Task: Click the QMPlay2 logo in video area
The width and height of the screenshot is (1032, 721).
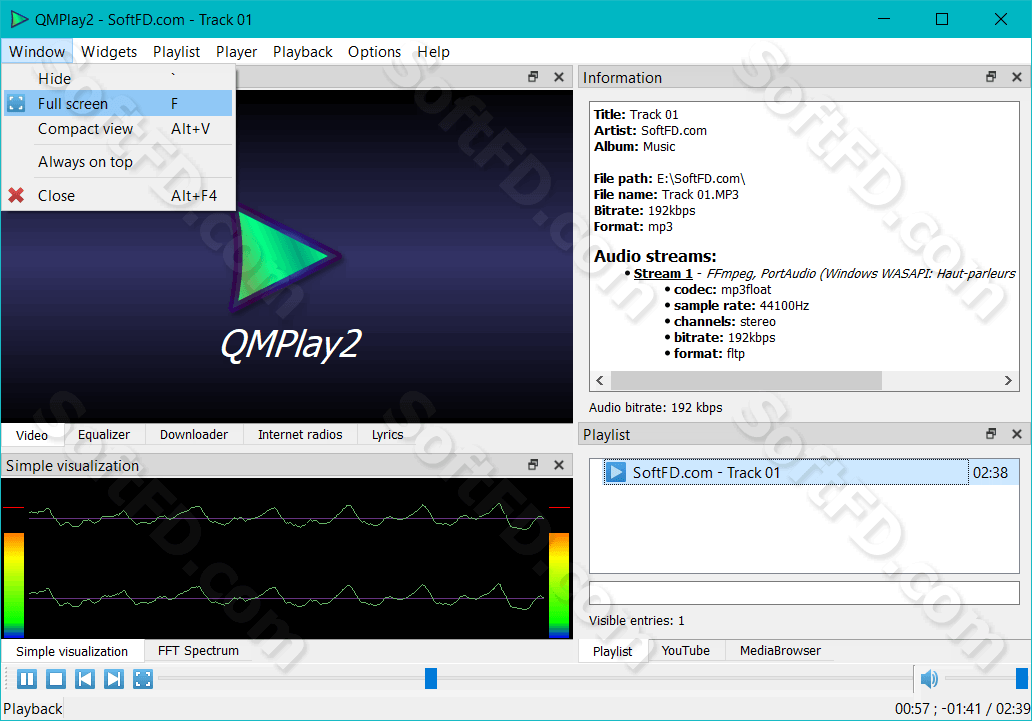Action: tap(287, 284)
